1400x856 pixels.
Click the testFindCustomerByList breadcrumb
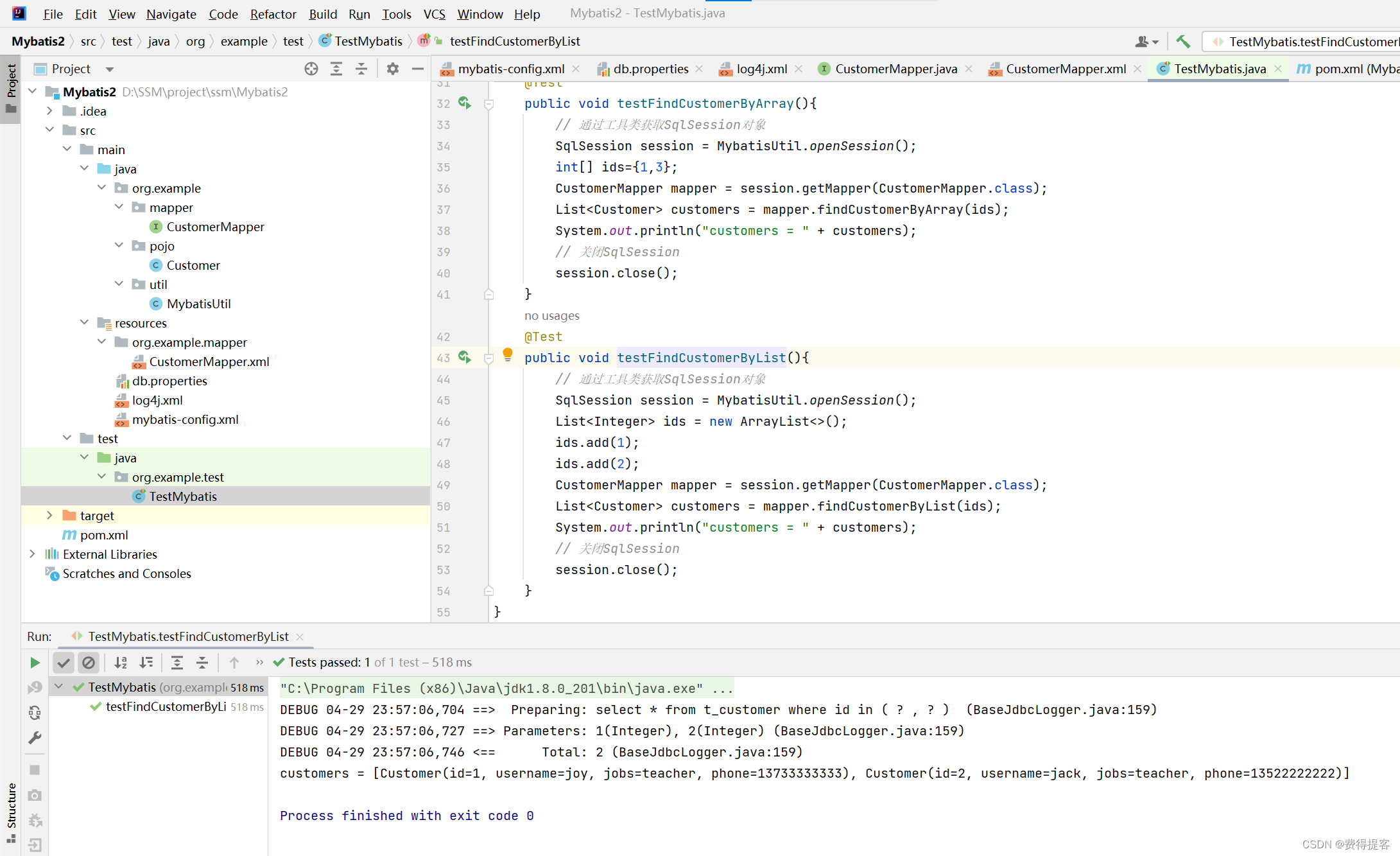(514, 41)
